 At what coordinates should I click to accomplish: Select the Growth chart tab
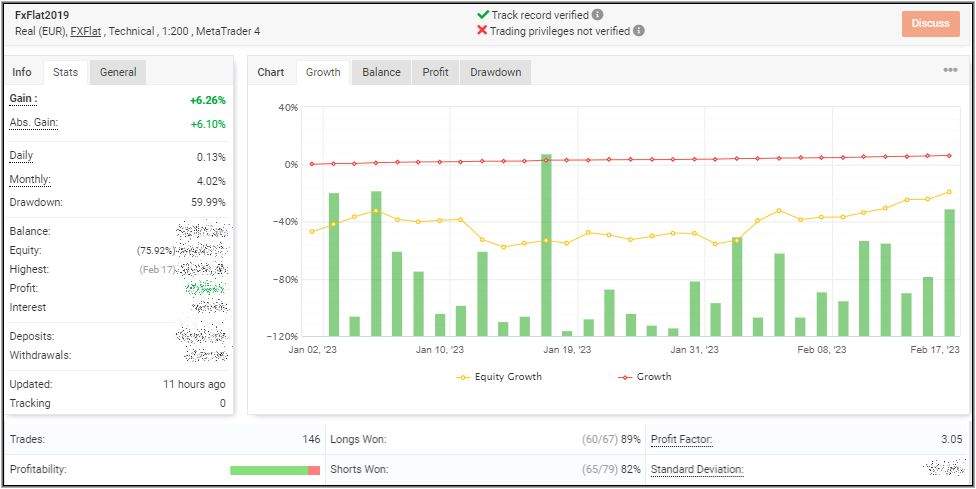[323, 72]
